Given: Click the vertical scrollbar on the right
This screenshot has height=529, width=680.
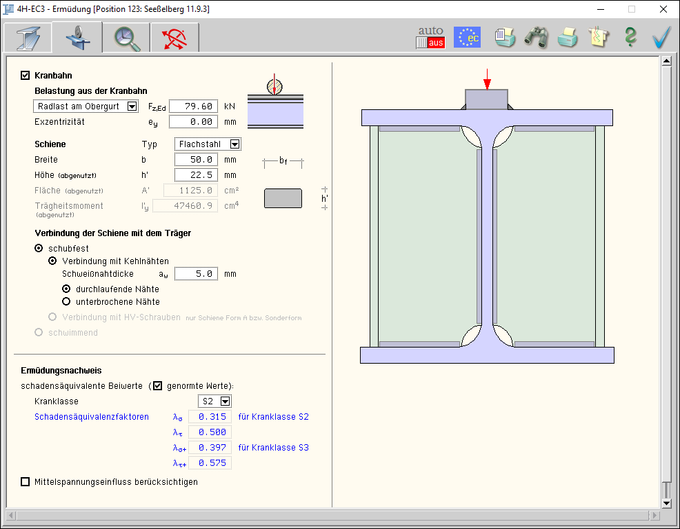Looking at the screenshot, I should pyautogui.click(x=667, y=280).
